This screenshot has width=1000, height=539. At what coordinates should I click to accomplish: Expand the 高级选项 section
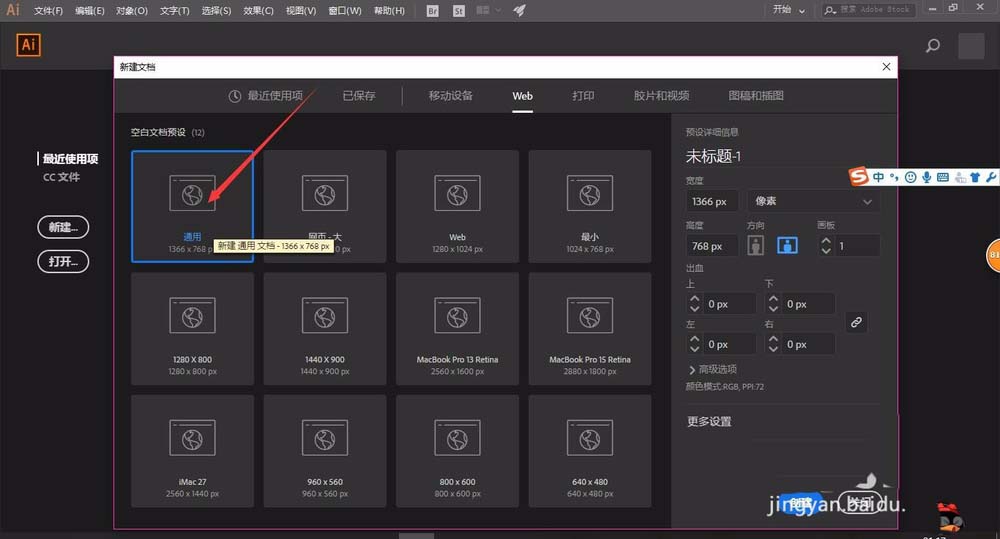click(712, 369)
